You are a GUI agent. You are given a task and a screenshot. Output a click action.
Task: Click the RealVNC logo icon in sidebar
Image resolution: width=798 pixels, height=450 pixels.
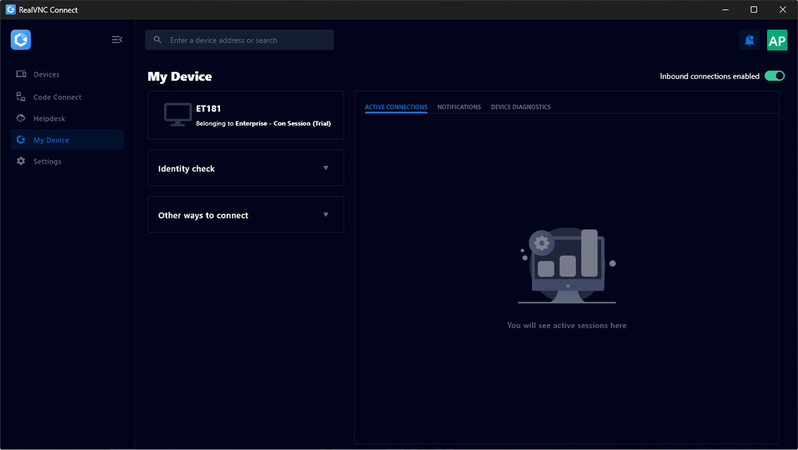(21, 40)
